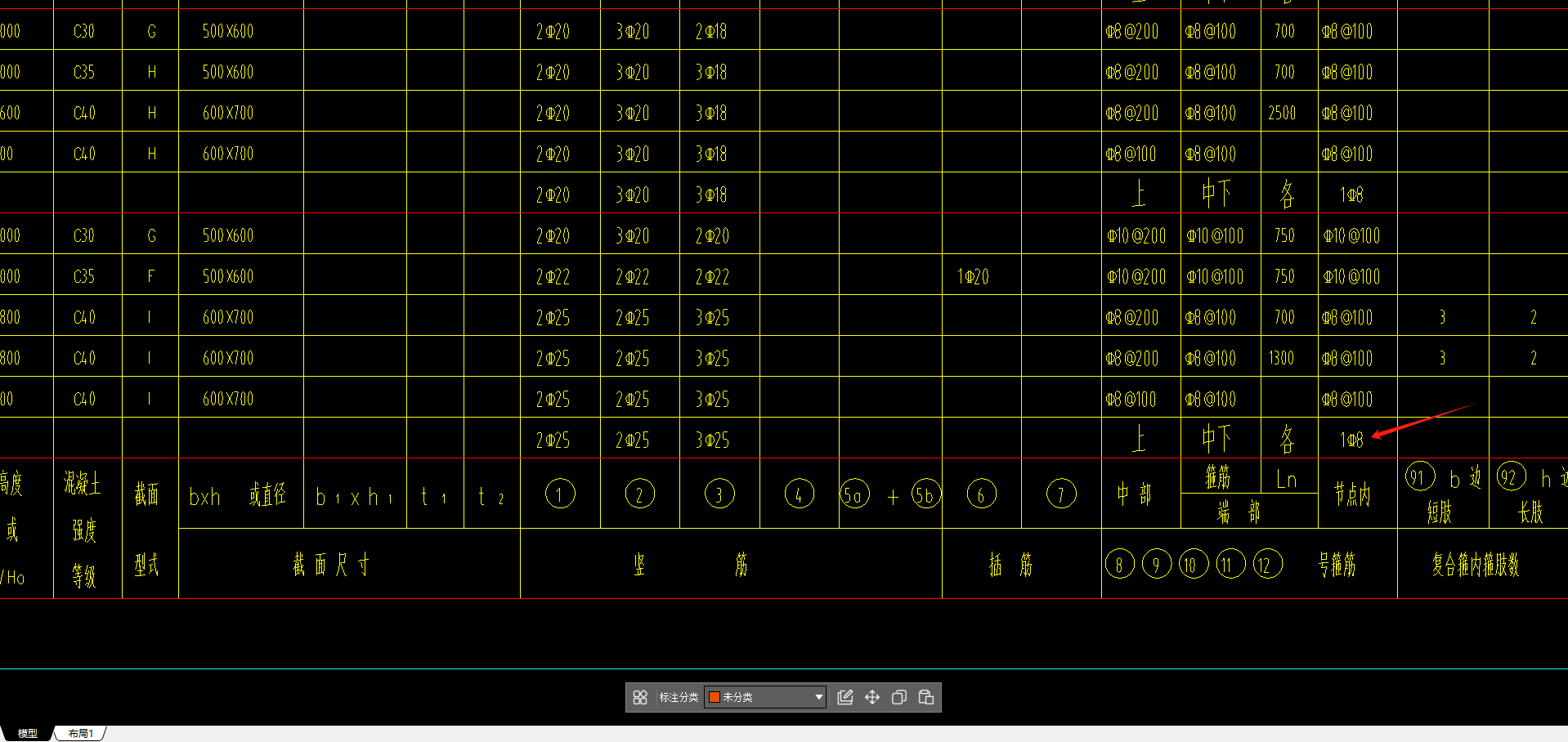
Task: Click the 号箍筋 header label
Action: coord(1337,564)
